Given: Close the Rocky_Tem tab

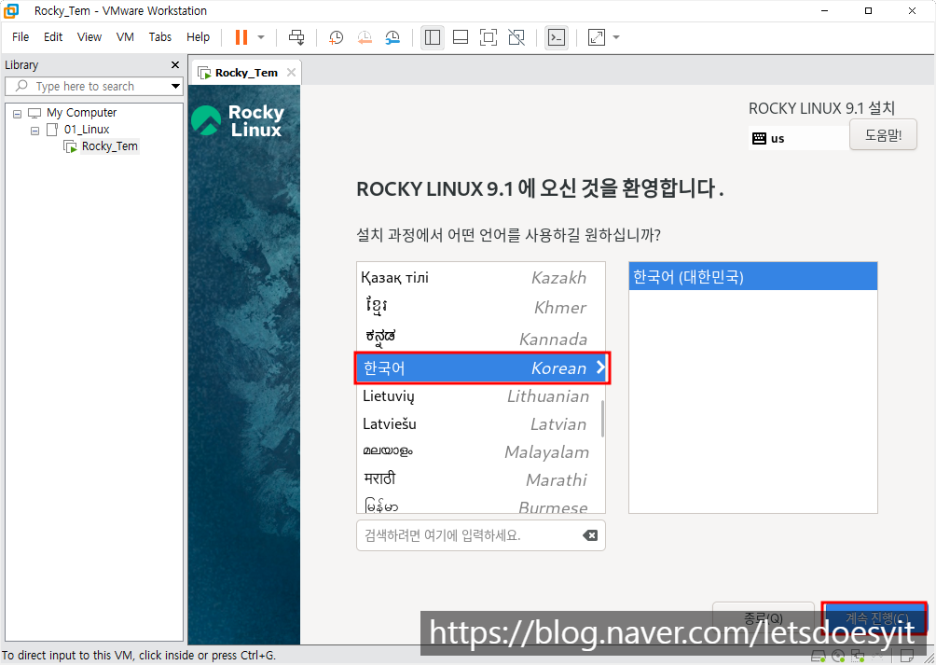Looking at the screenshot, I should (291, 72).
